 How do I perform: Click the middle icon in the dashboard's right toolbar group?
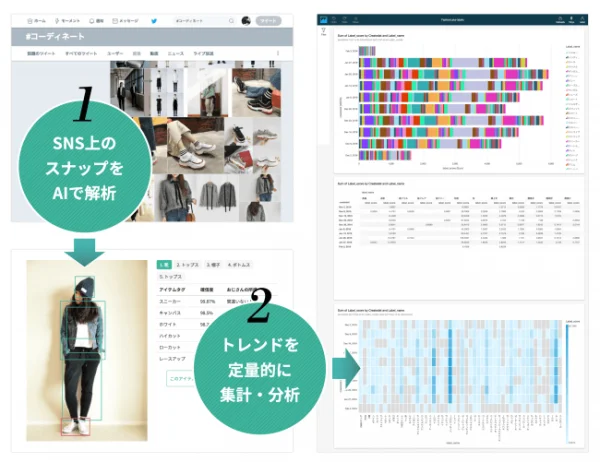[x=571, y=20]
